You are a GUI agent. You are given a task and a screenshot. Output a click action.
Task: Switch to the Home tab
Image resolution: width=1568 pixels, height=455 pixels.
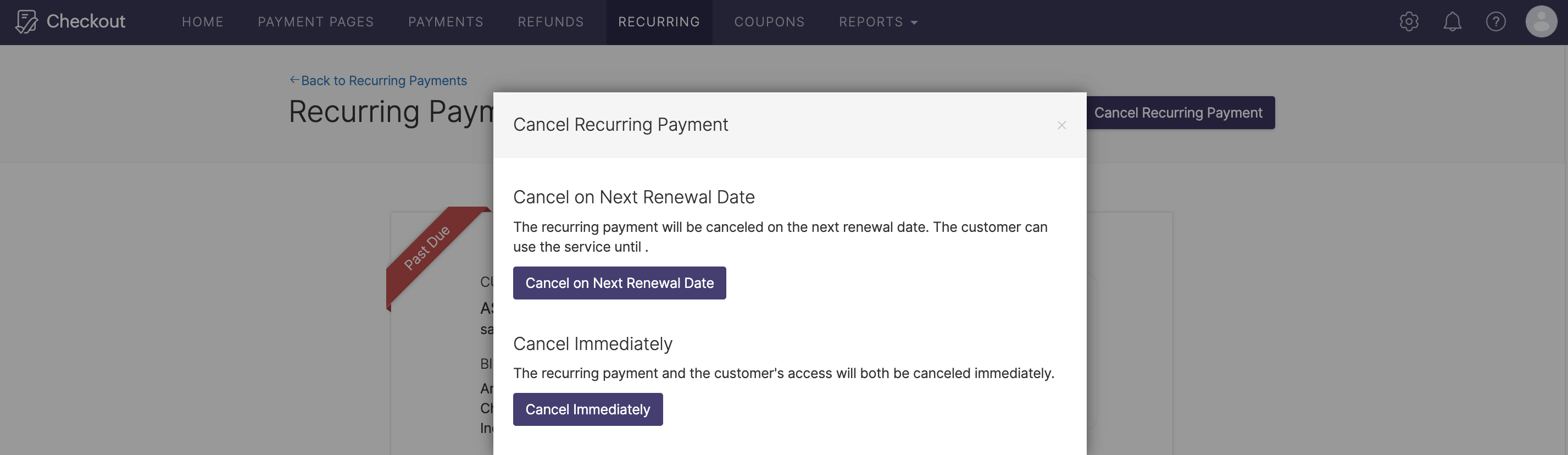203,22
